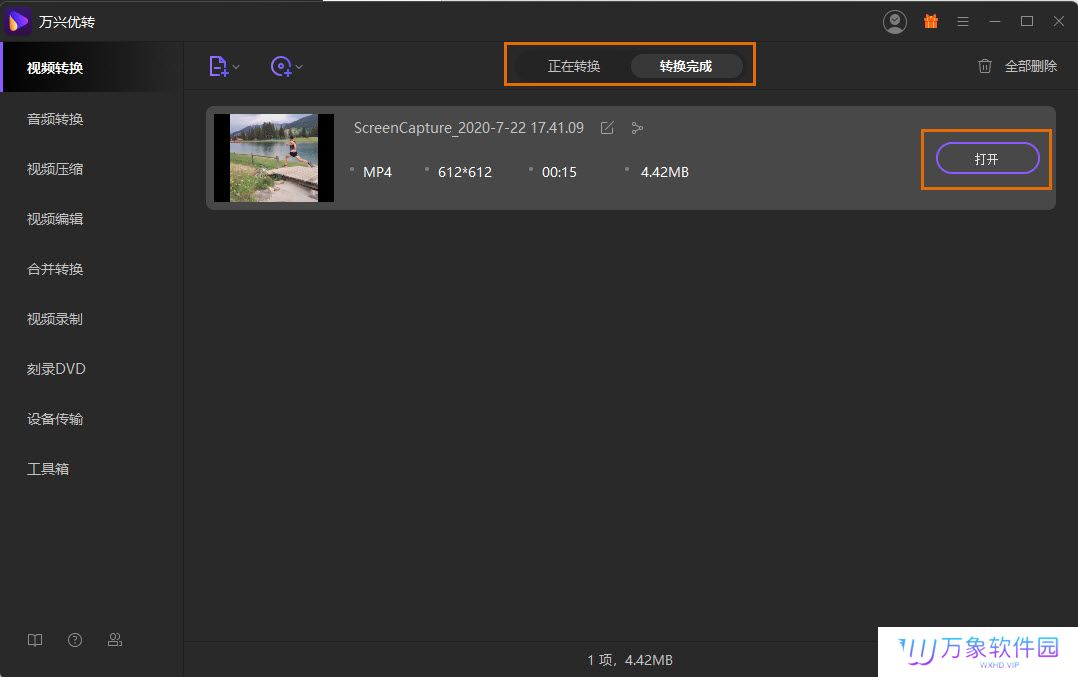The height and width of the screenshot is (677, 1078).
Task: Select the ScreenCapture_2020-7-22 17.41.09 filename
Action: click(469, 128)
